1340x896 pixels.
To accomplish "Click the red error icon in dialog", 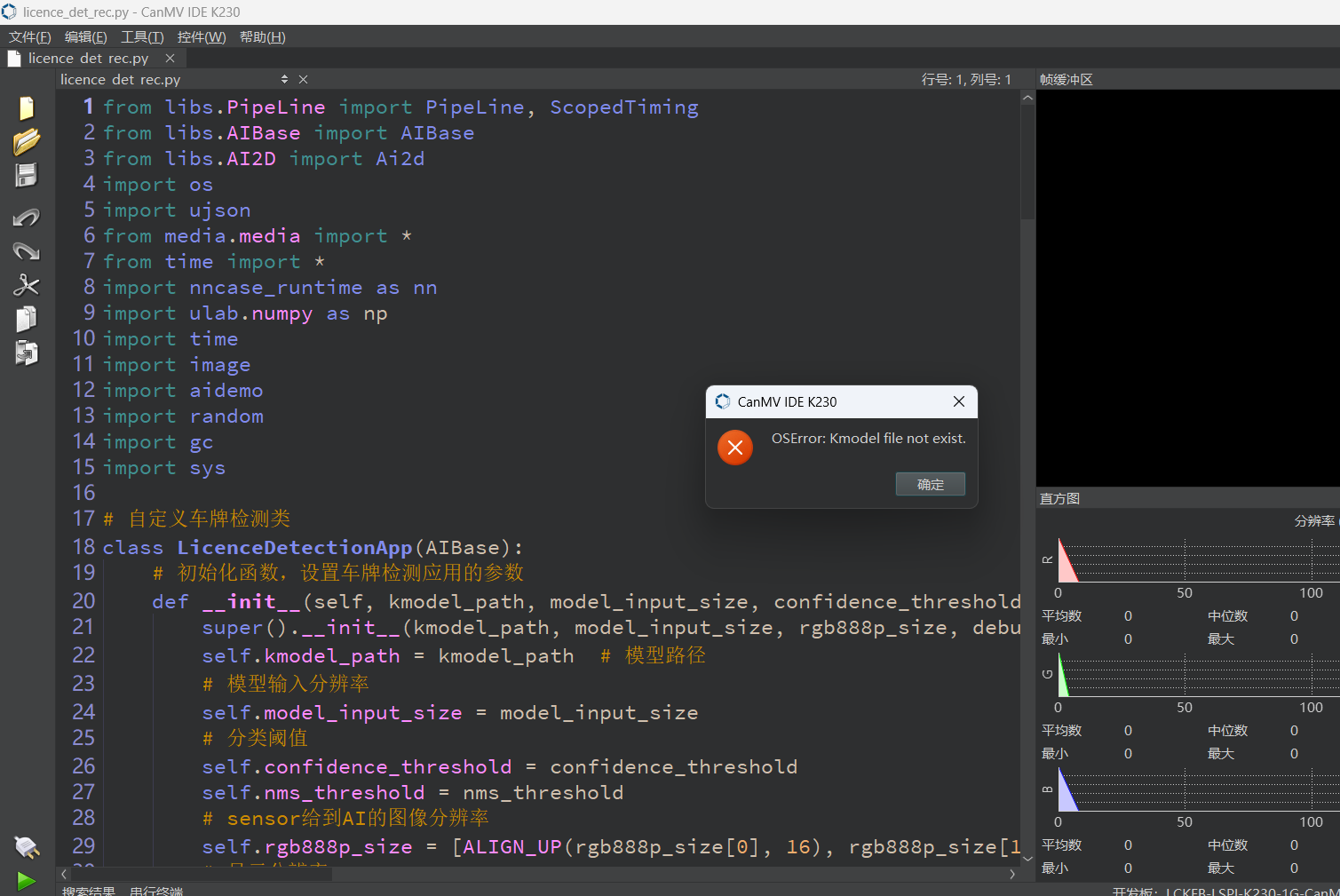I will [x=735, y=448].
